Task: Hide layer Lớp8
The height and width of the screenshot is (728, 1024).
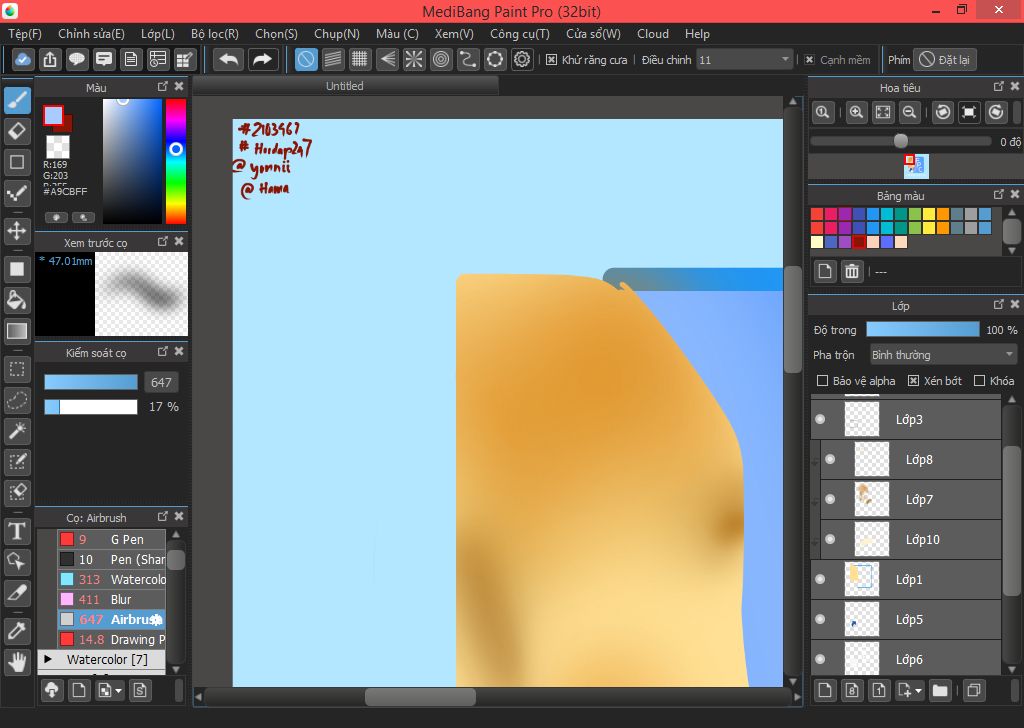Action: (830, 460)
